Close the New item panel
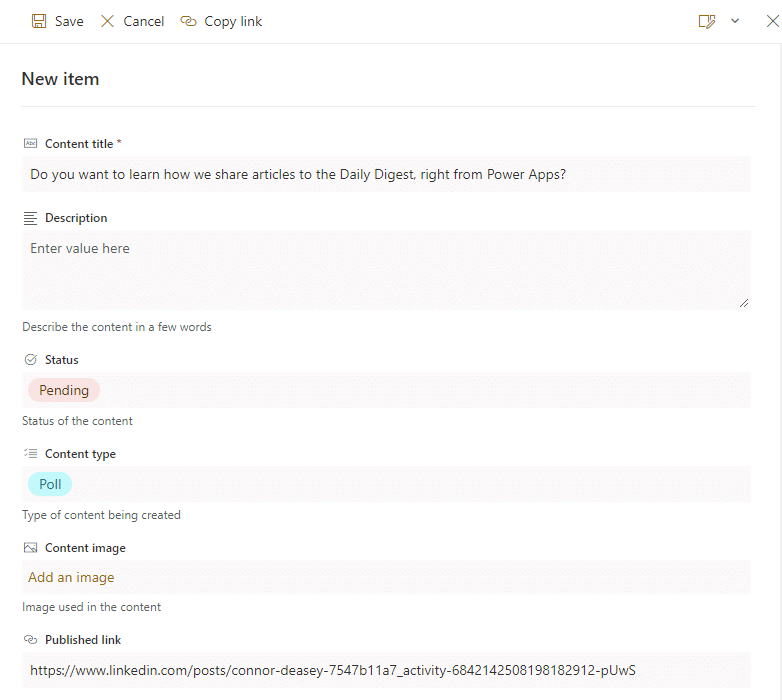Screen dimensions: 782x700 tap(772, 21)
